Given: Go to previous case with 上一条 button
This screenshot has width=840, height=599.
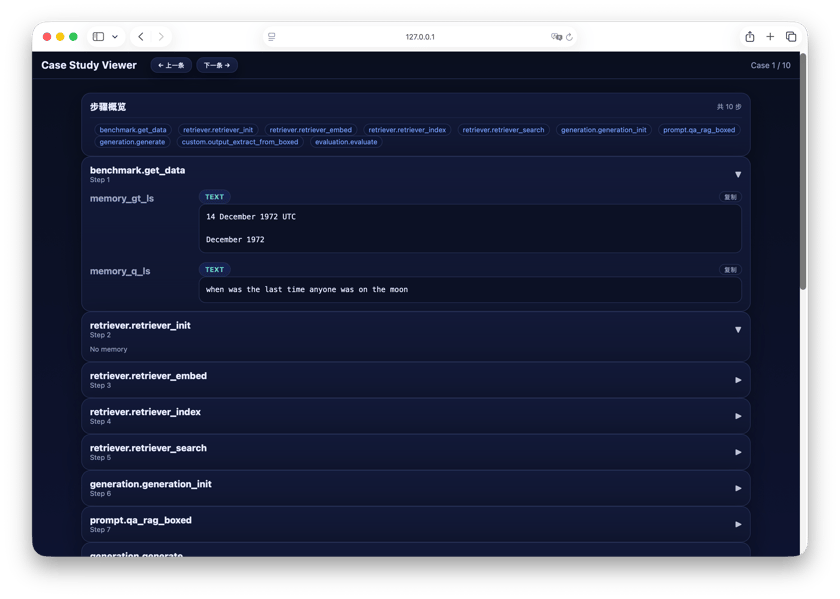Looking at the screenshot, I should coord(171,65).
